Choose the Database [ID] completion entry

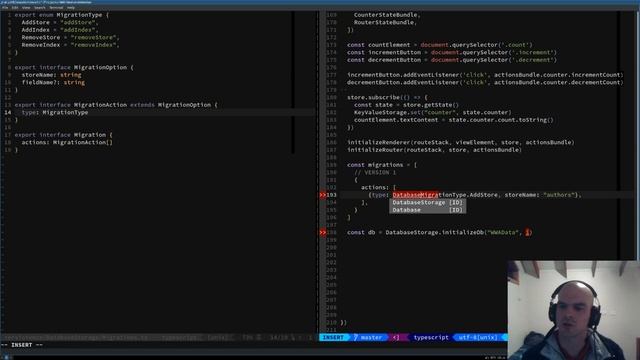tap(427, 210)
